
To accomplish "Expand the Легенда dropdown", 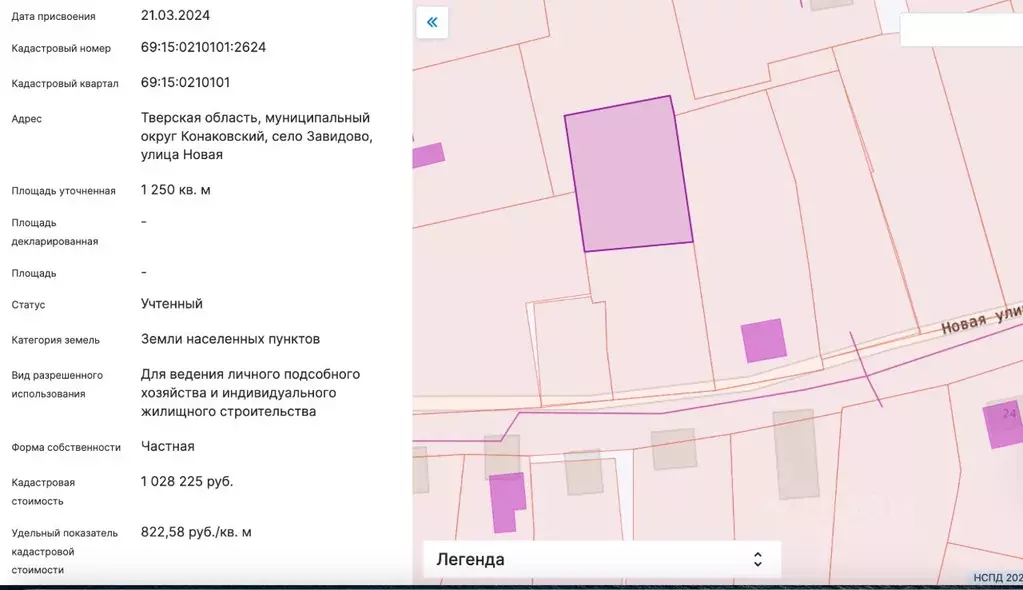I will tap(602, 559).
